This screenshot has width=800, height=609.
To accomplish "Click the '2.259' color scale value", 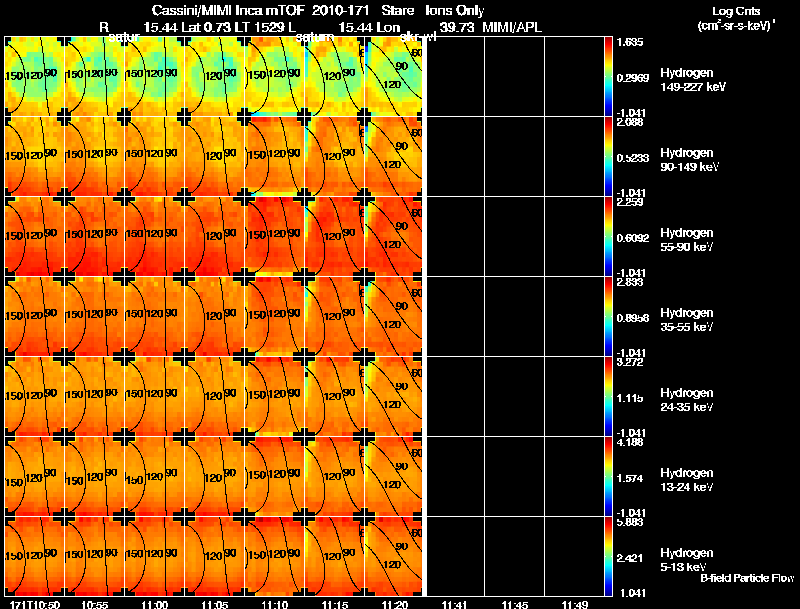I will coord(630,202).
